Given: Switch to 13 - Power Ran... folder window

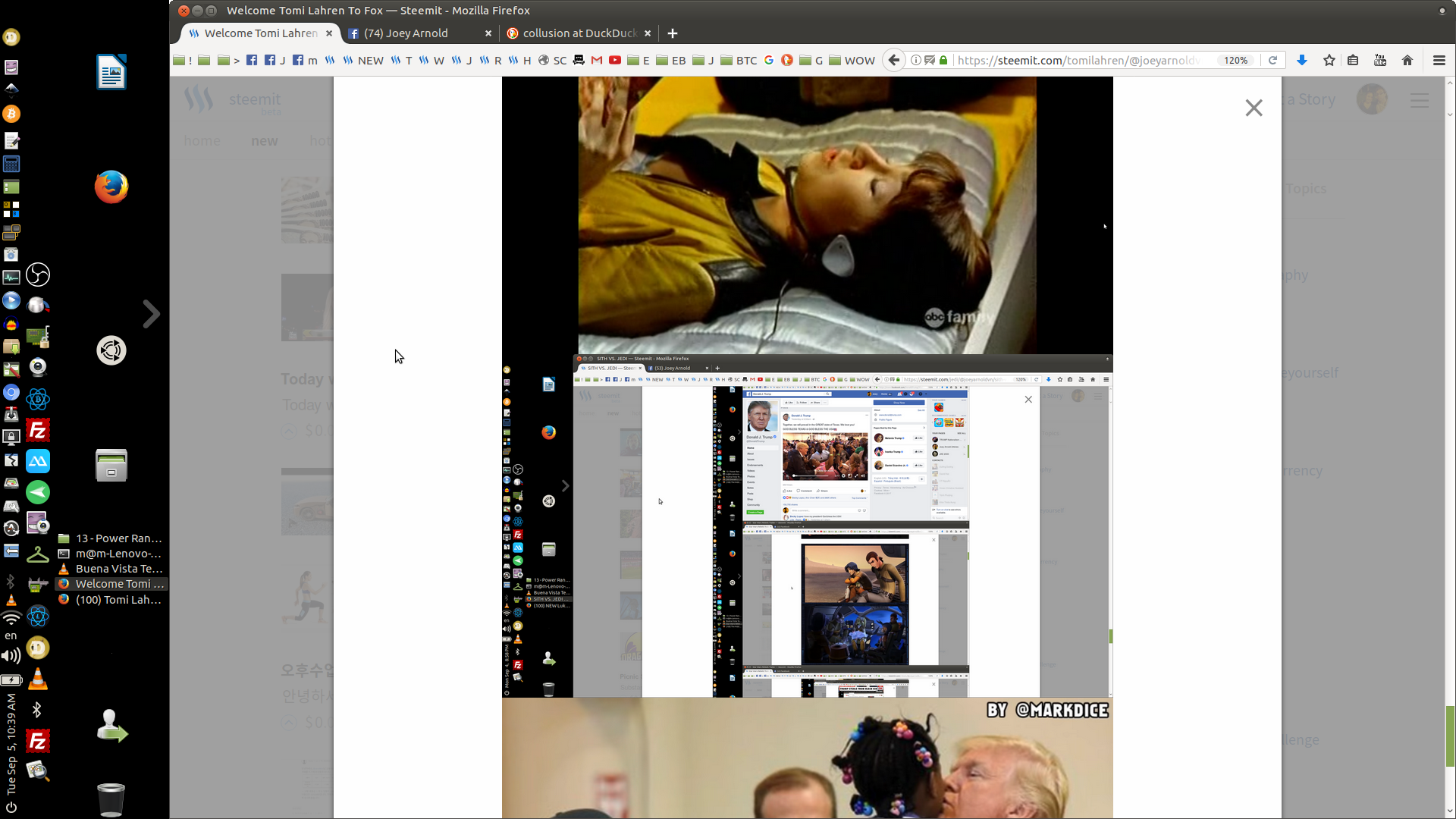Looking at the screenshot, I should (x=111, y=538).
